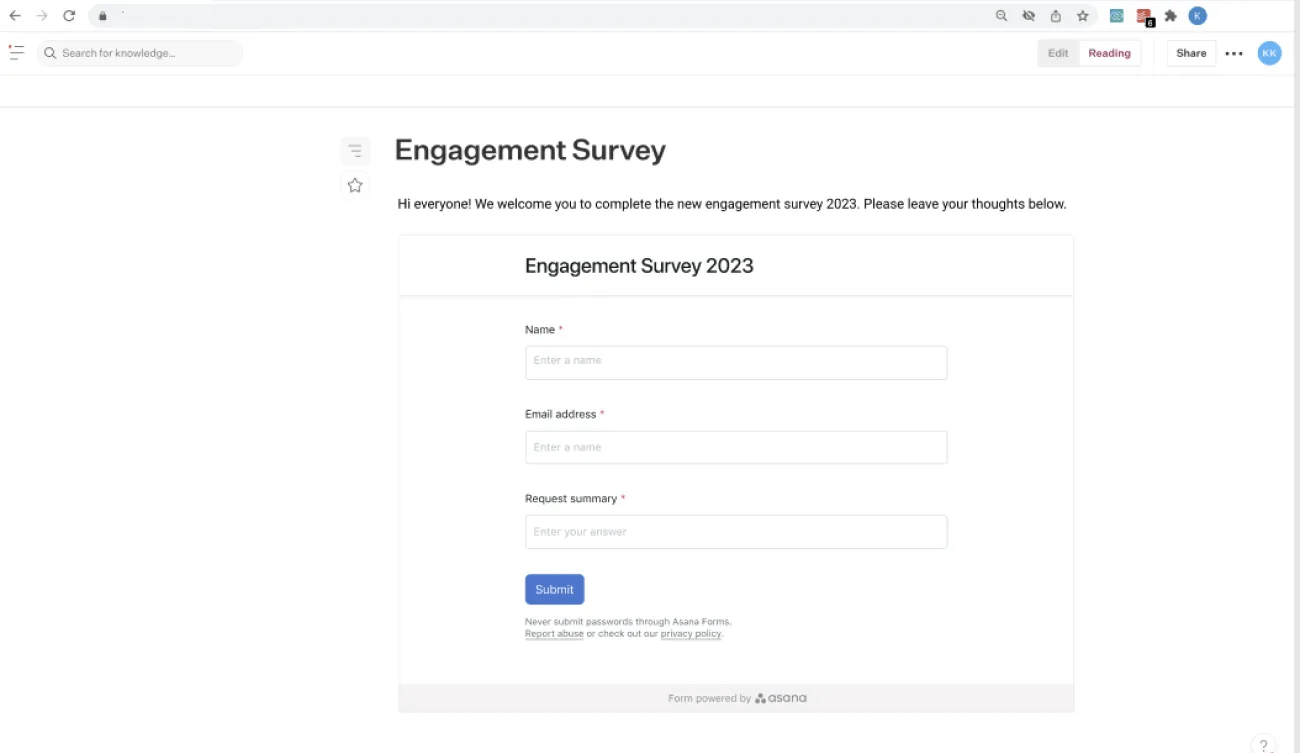Image resolution: width=1300 pixels, height=753 pixels.
Task: Click the Name input field
Action: (735, 362)
